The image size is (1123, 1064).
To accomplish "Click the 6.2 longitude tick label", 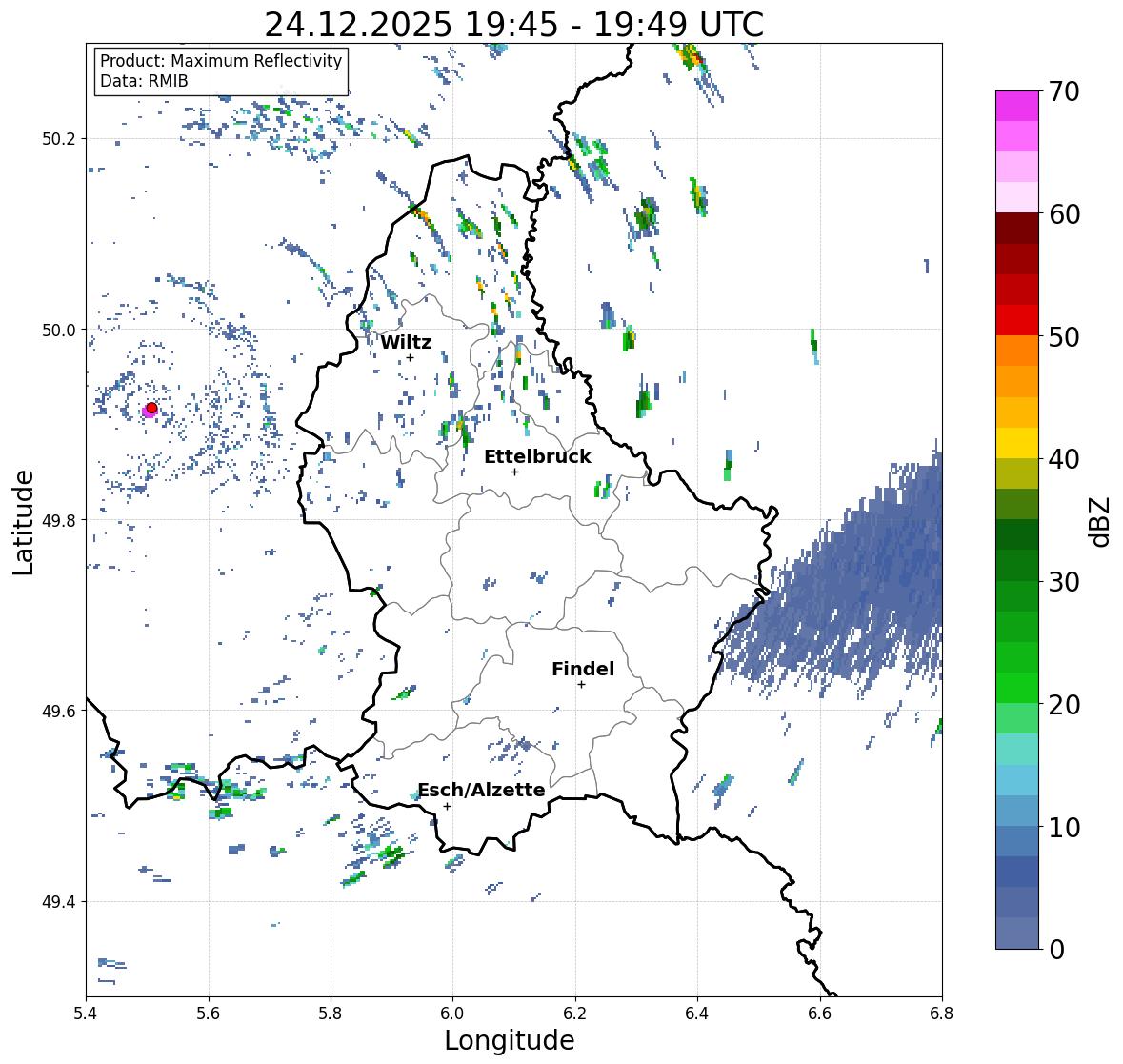I will click(575, 1014).
